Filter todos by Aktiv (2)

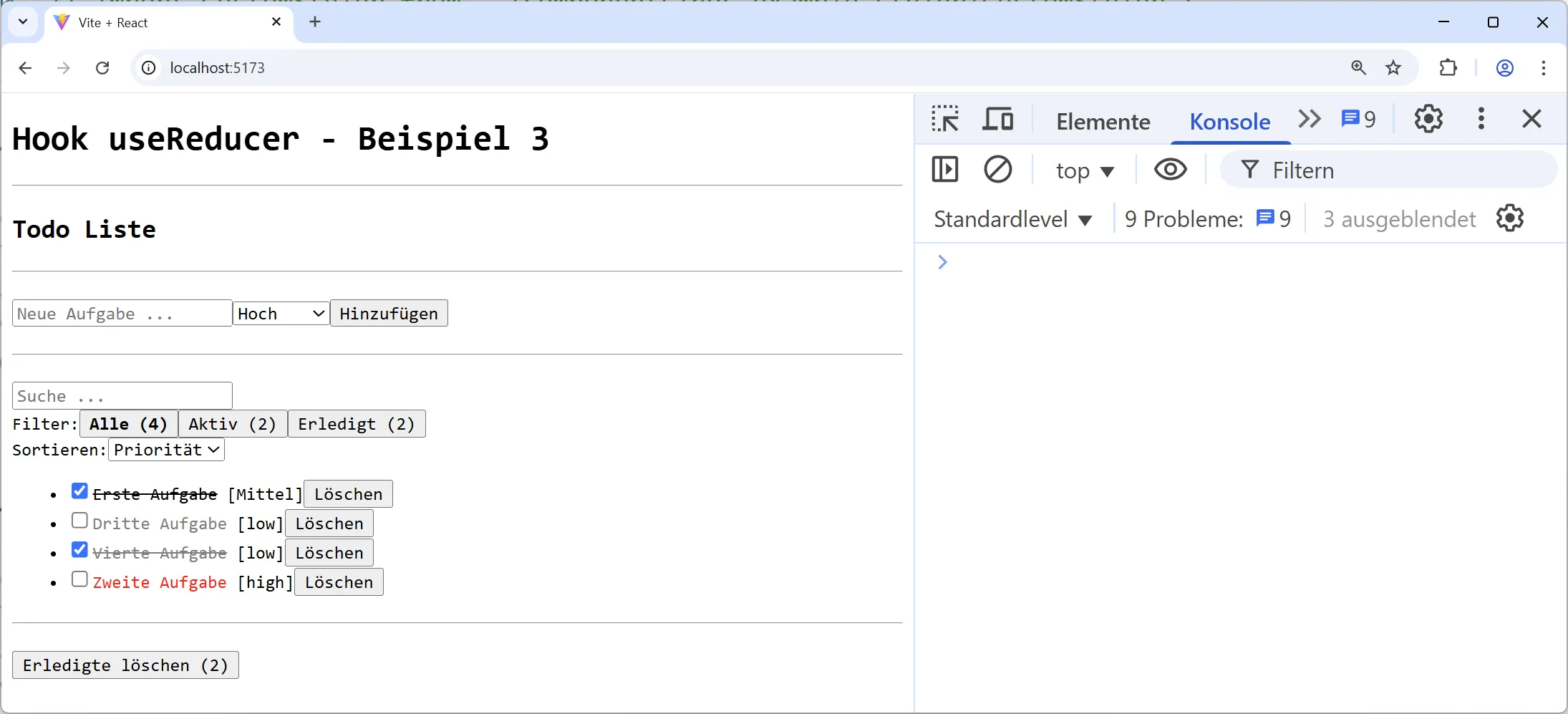click(233, 424)
